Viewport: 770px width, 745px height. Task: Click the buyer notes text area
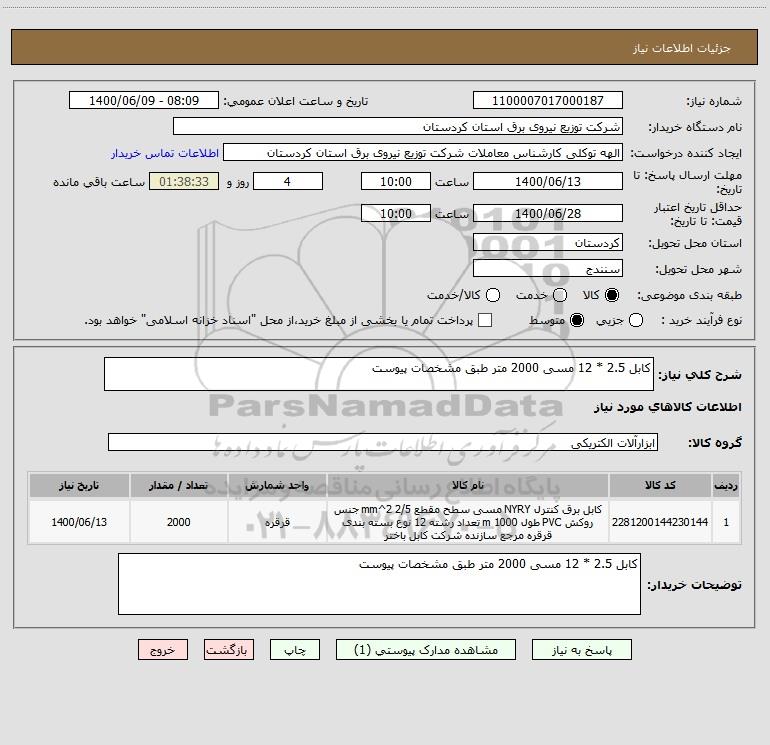tap(379, 584)
